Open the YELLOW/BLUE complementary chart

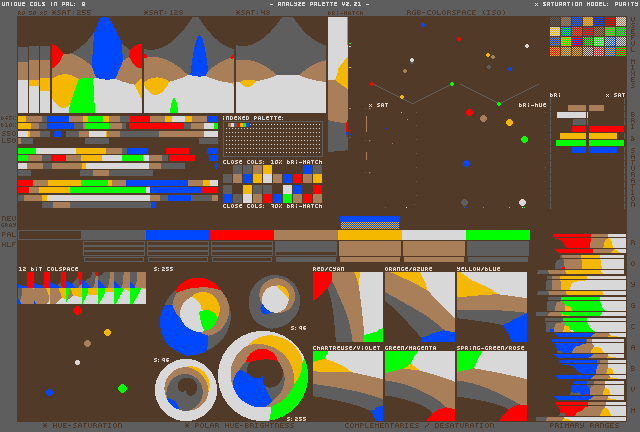pos(492,307)
